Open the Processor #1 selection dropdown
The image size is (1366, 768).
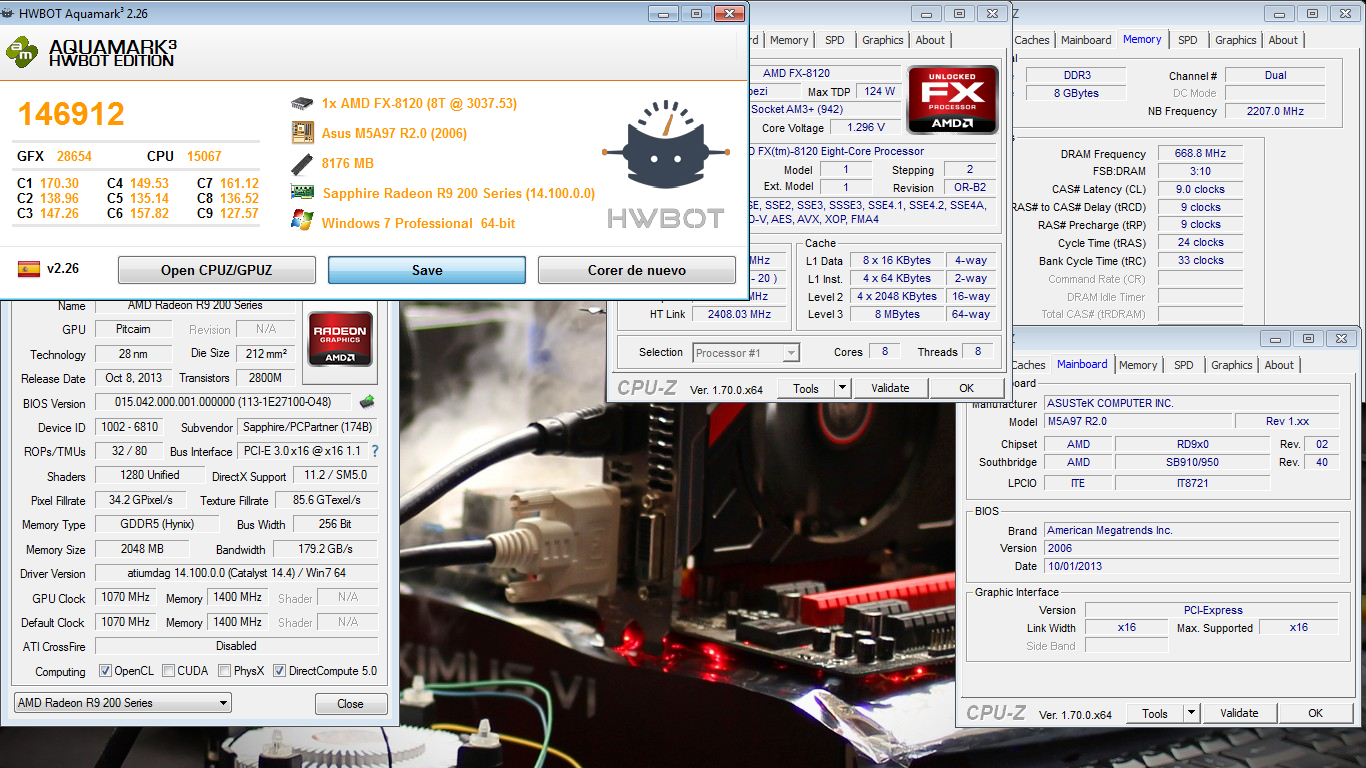[746, 352]
